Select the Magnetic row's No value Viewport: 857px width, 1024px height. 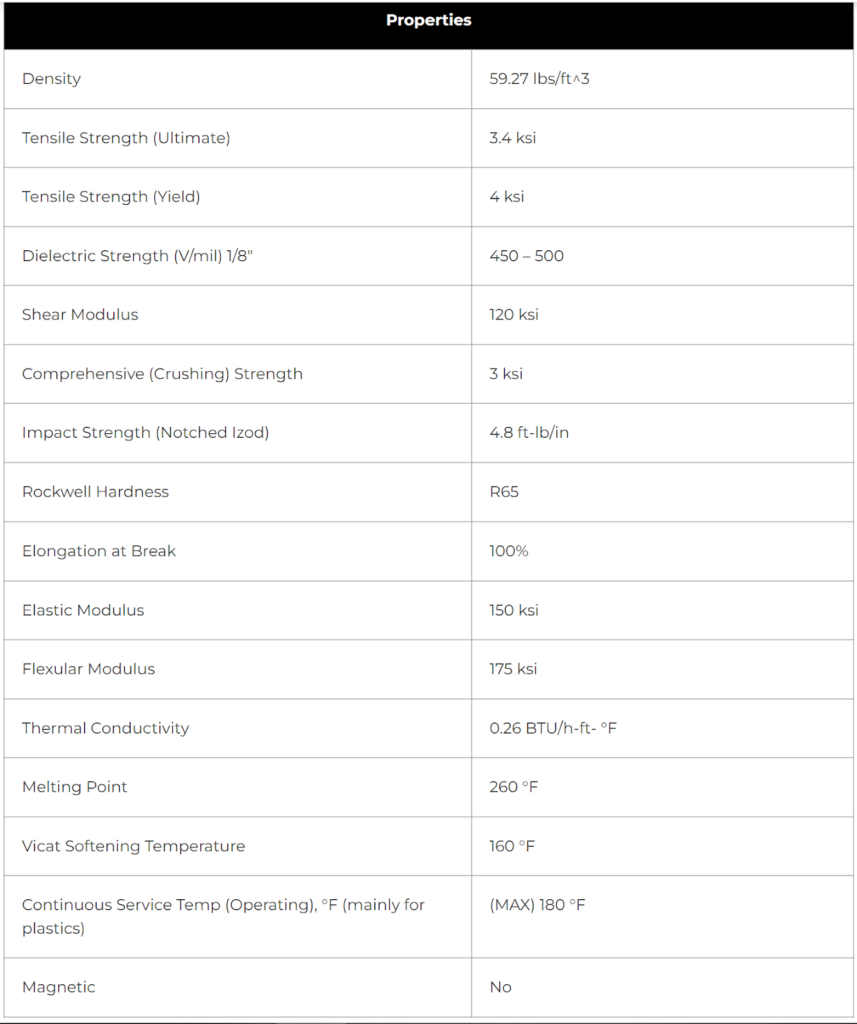click(x=500, y=987)
